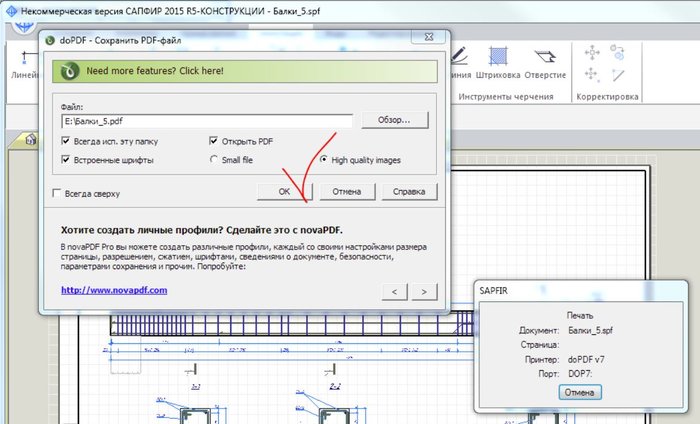Viewport: 700px width, 424px height.
Task: Toggle 'Встроенные шрифты' checkbox
Action: coord(66,159)
